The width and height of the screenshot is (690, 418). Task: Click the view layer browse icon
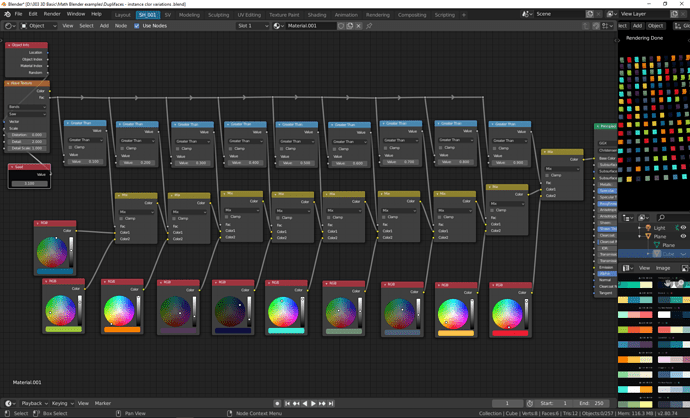(612, 14)
